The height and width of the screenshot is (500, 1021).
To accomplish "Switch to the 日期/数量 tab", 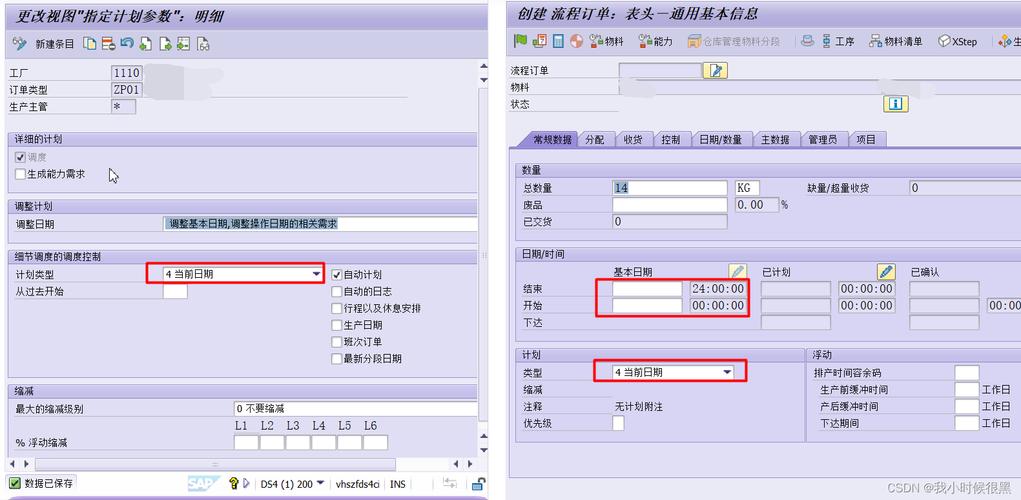I will (x=720, y=140).
